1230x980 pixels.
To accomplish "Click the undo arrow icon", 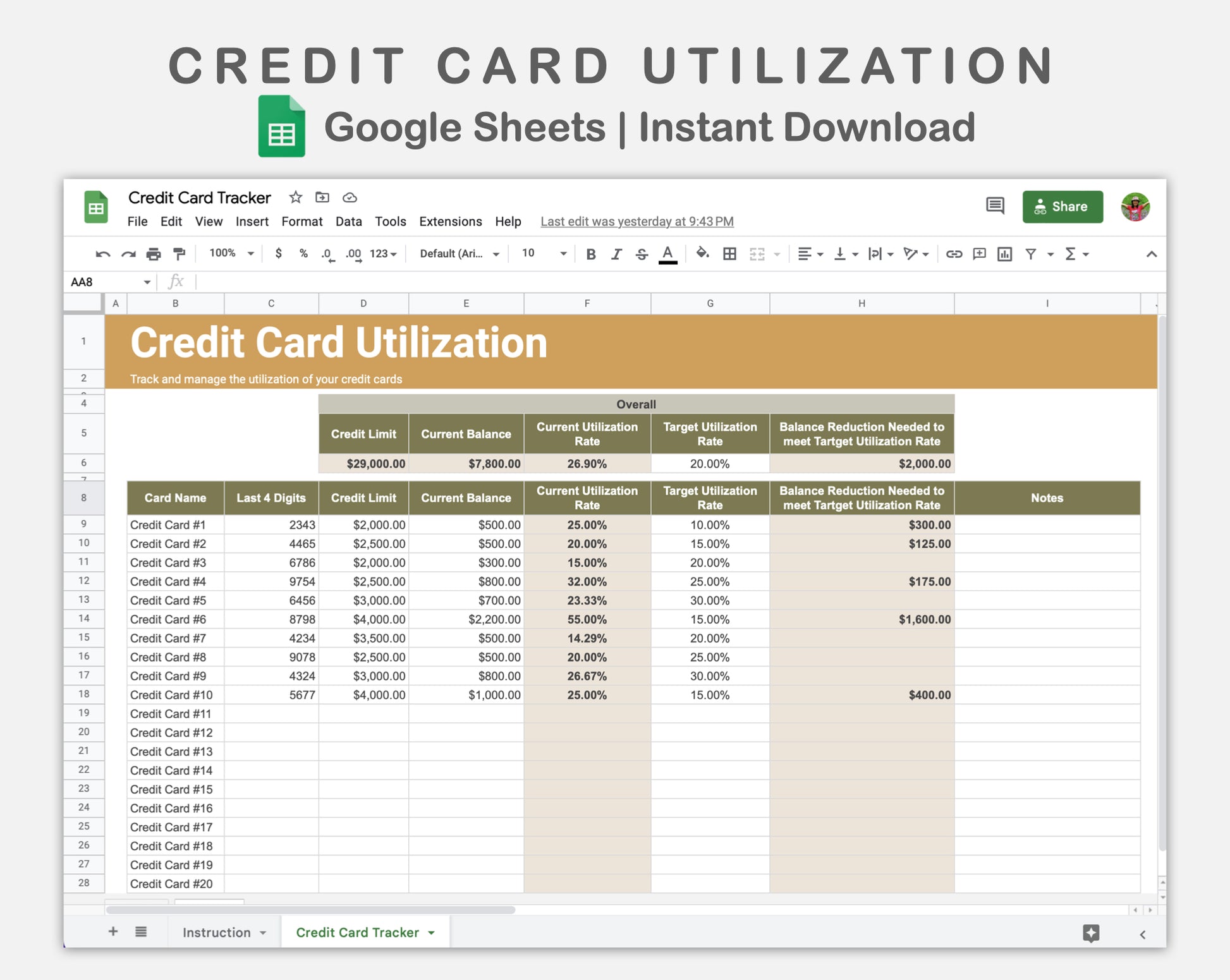I will point(102,254).
